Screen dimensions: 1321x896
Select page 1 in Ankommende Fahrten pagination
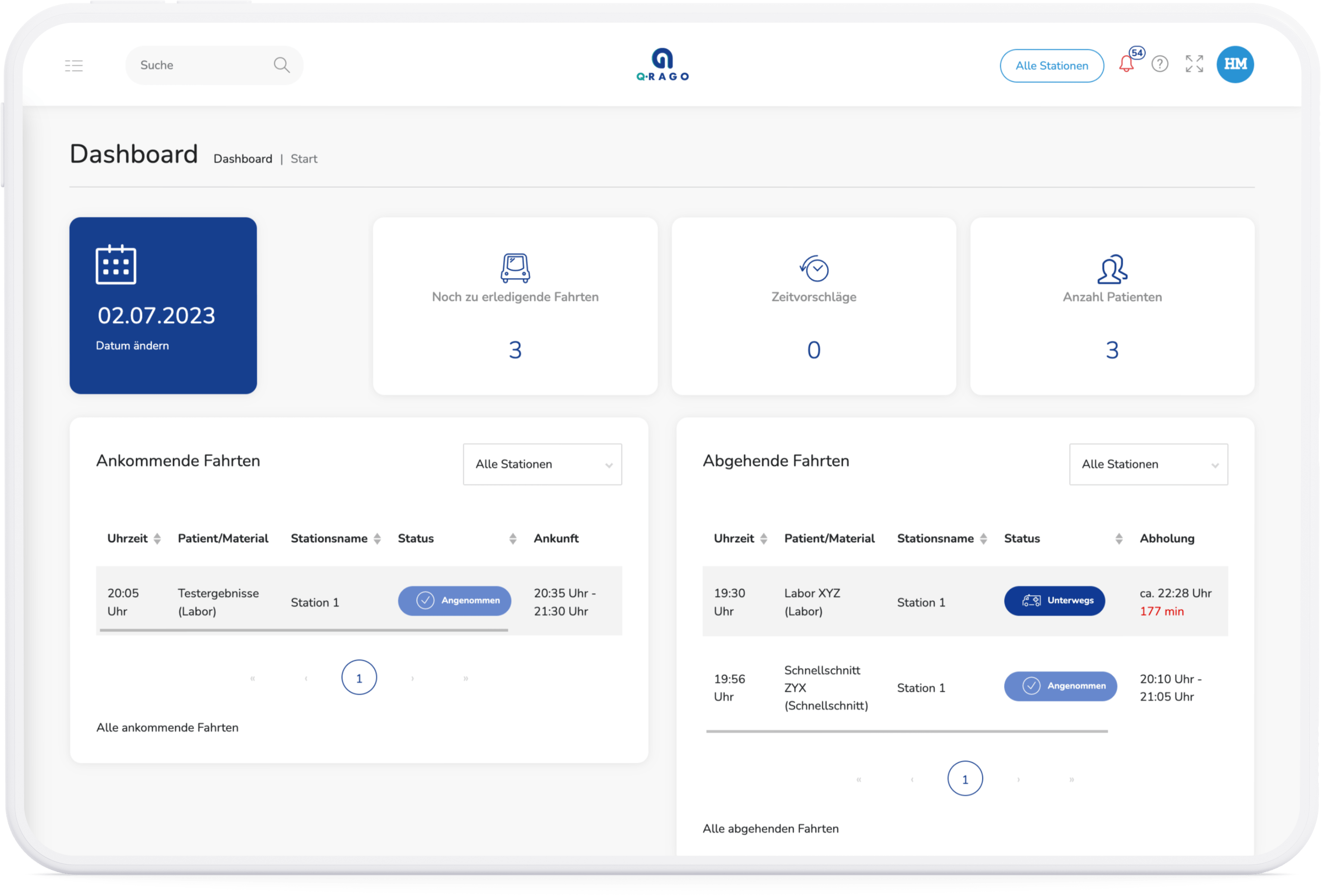[x=359, y=677]
